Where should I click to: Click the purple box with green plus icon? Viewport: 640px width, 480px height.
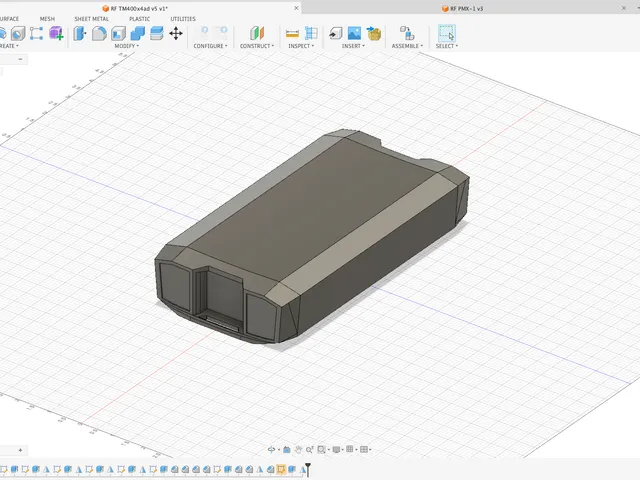[x=56, y=33]
